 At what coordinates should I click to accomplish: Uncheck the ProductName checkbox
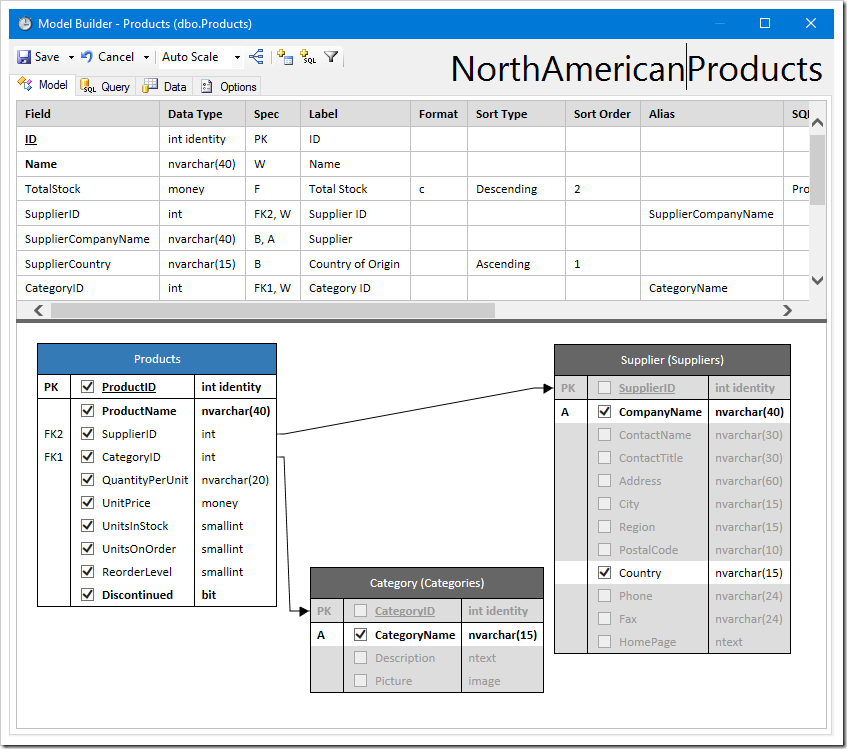[x=87, y=410]
